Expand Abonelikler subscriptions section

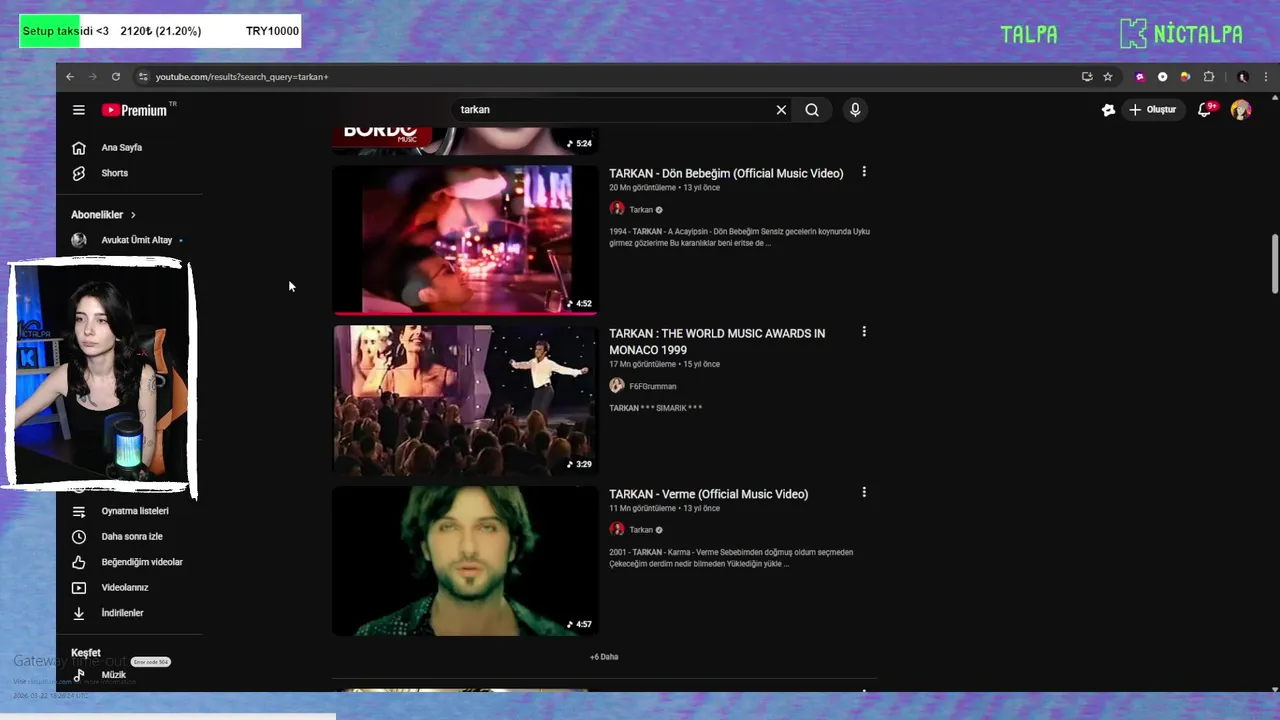(103, 215)
